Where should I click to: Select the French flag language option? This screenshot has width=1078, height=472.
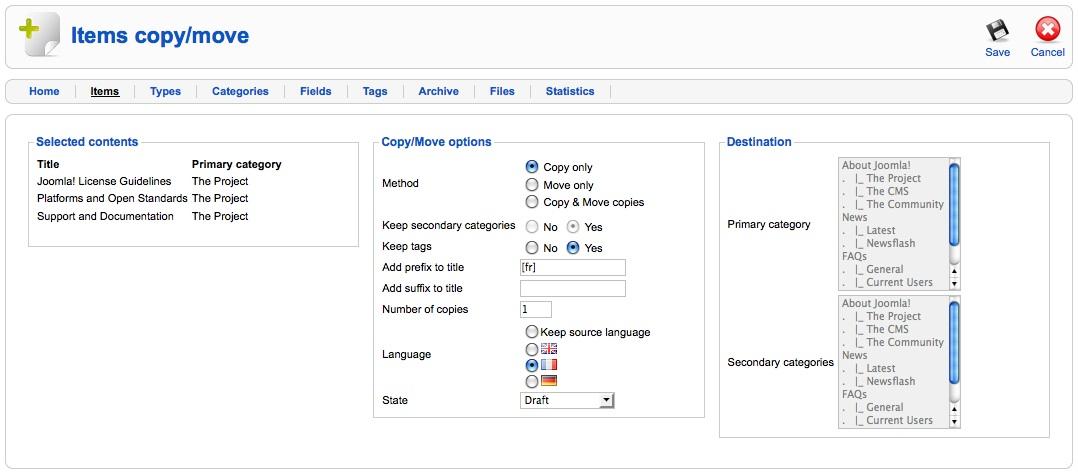tap(532, 365)
